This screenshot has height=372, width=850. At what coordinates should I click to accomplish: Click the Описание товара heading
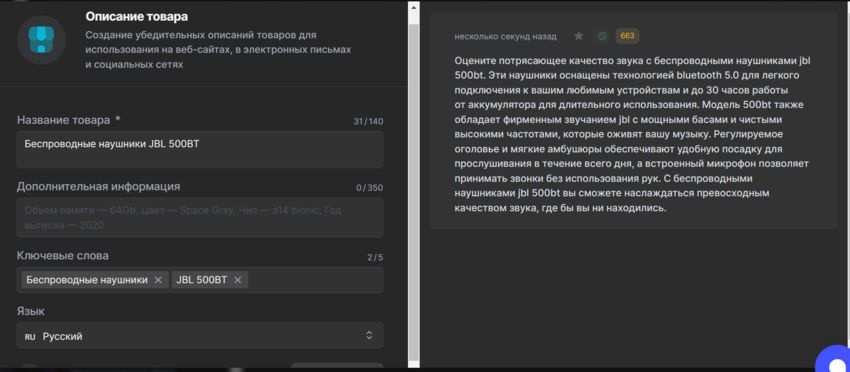[137, 17]
